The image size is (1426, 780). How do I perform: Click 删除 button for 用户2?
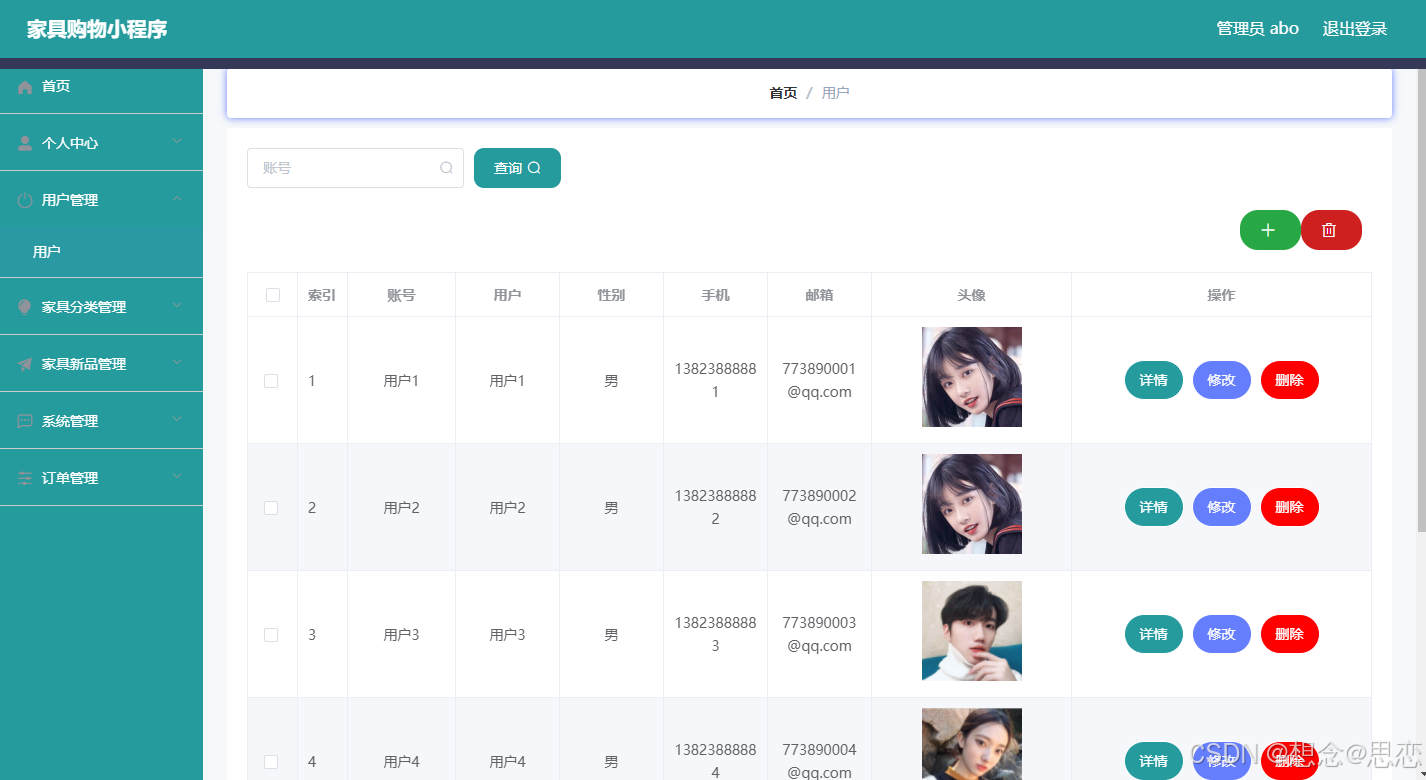pos(1290,507)
